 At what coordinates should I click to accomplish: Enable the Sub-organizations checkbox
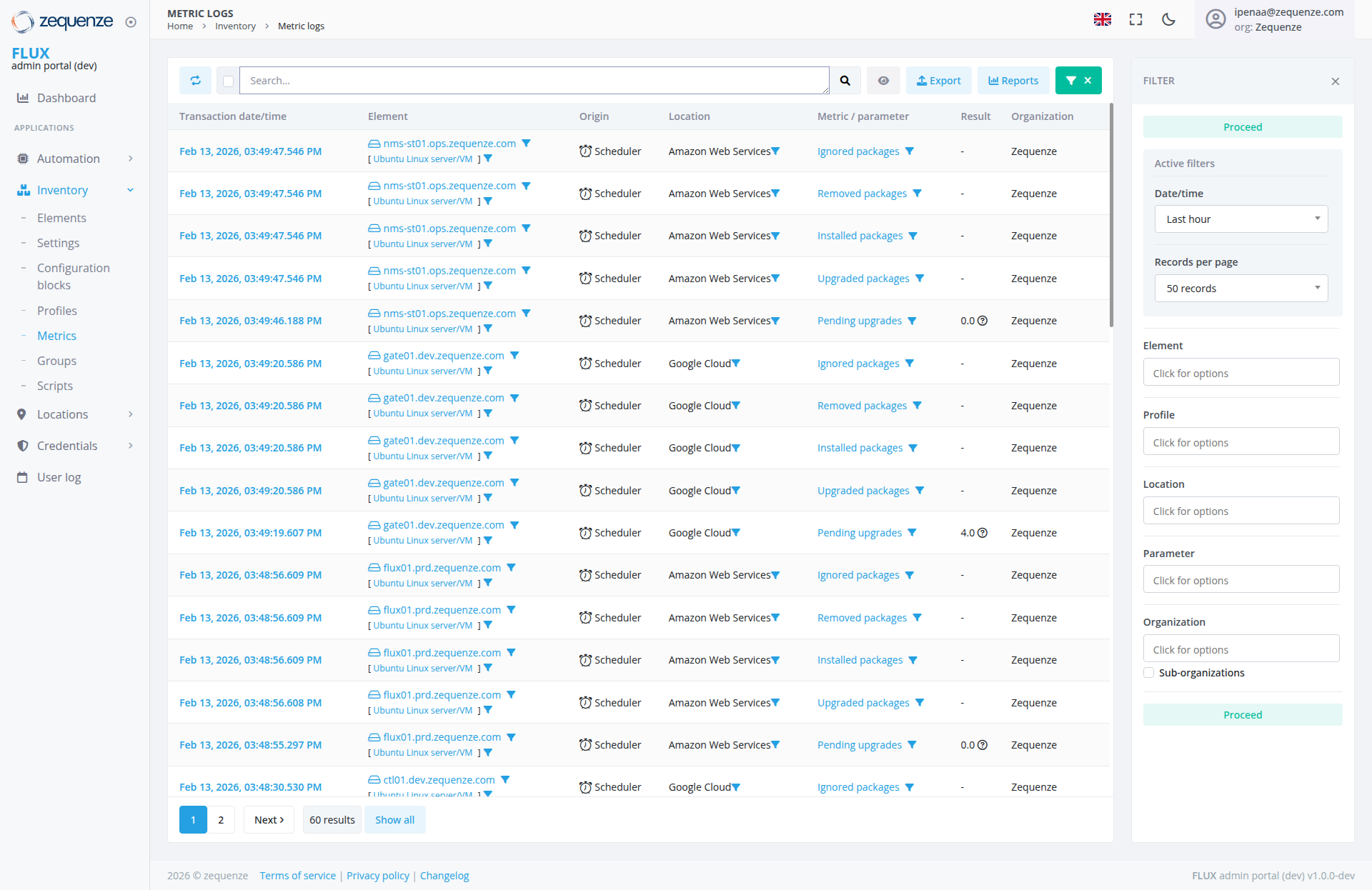(1149, 673)
